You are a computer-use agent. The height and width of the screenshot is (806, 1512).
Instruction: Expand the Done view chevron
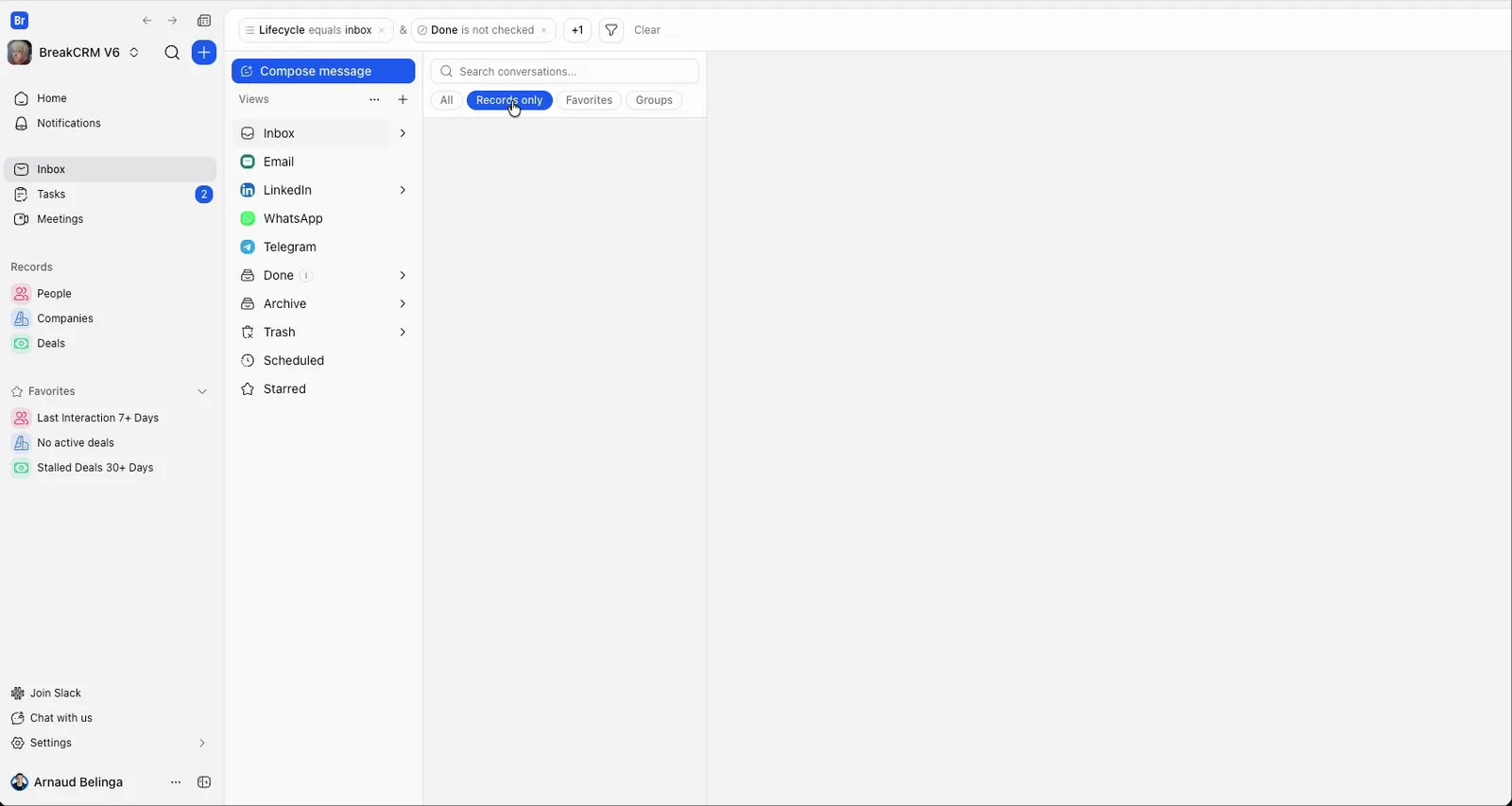[x=403, y=275]
